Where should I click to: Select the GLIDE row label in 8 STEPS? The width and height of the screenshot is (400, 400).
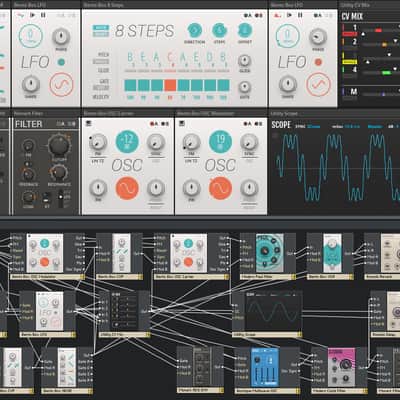tap(104, 70)
